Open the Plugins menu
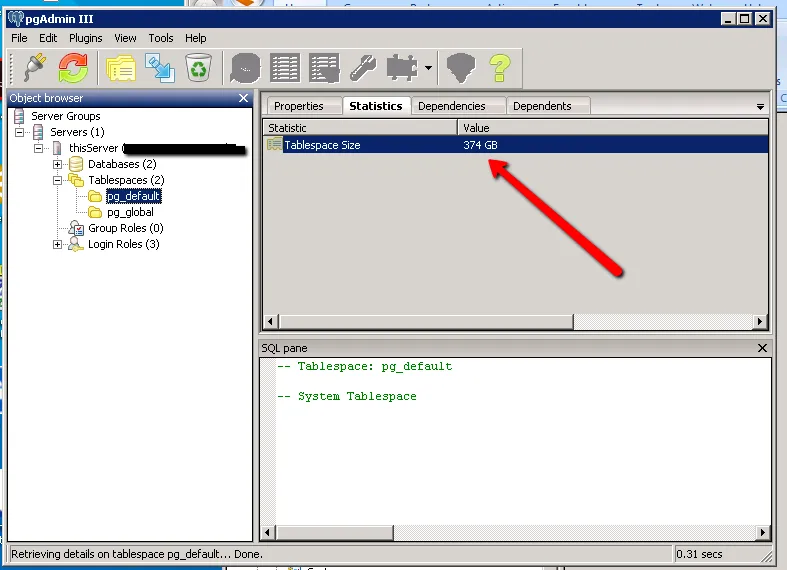 tap(86, 38)
